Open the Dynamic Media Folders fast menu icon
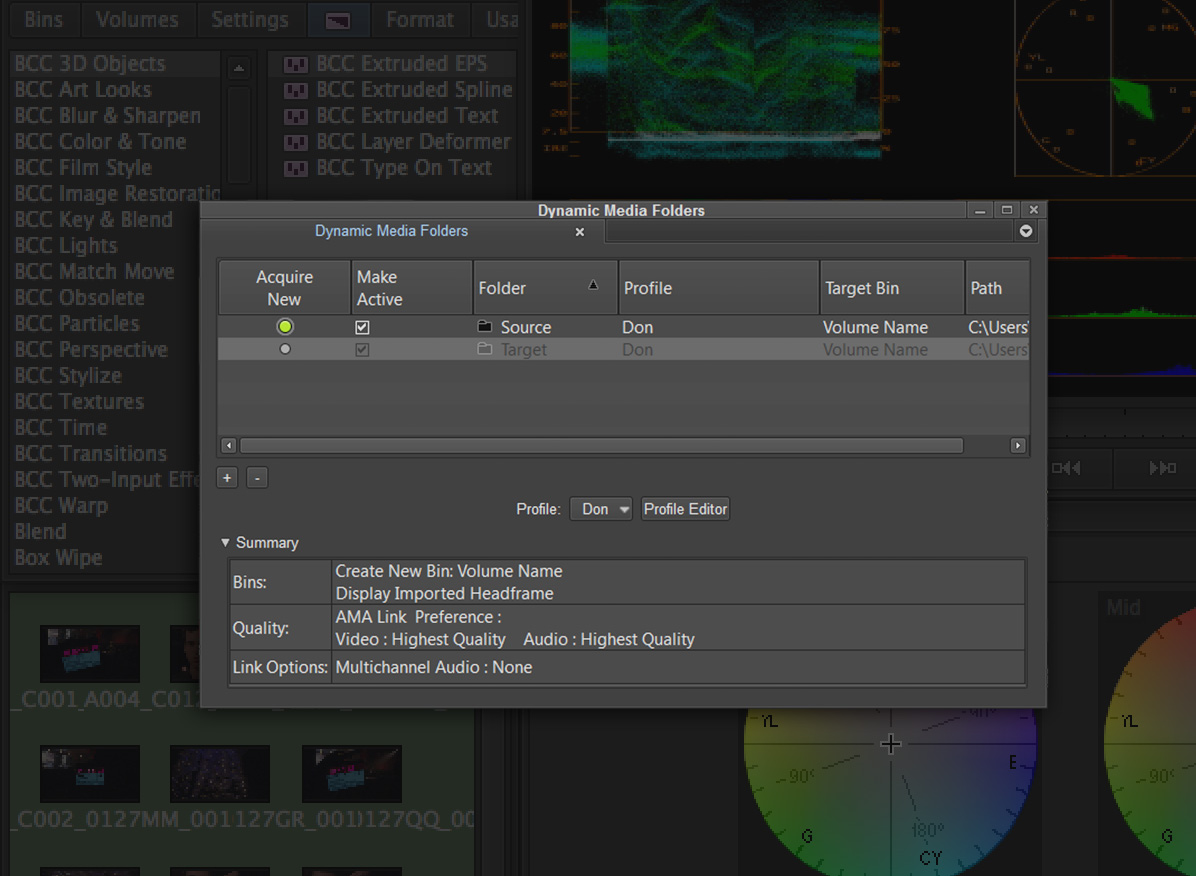The image size is (1196, 876). 1026,231
